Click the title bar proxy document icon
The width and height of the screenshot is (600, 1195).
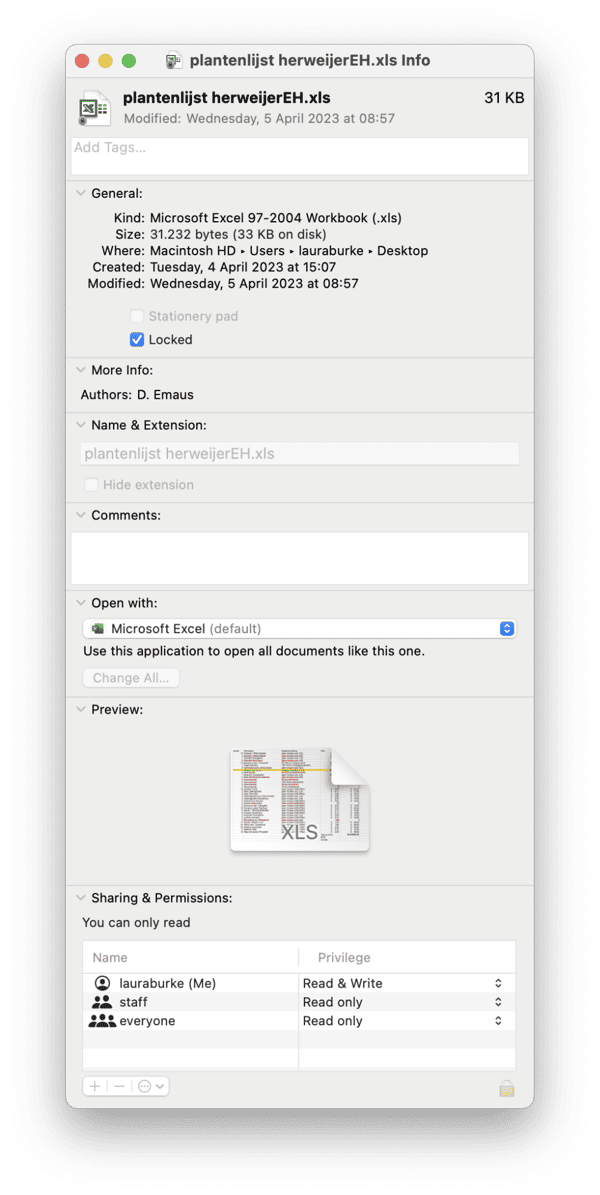173,60
